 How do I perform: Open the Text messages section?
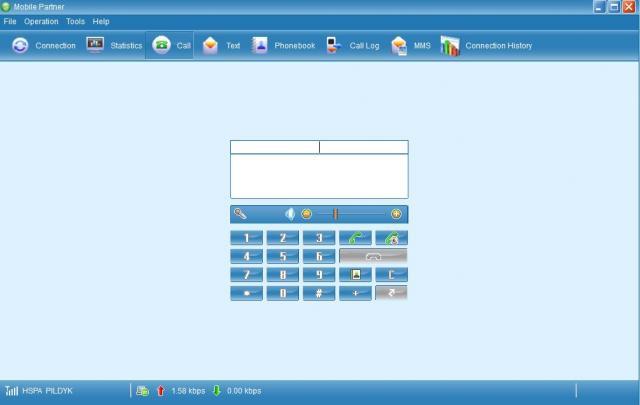coord(222,46)
